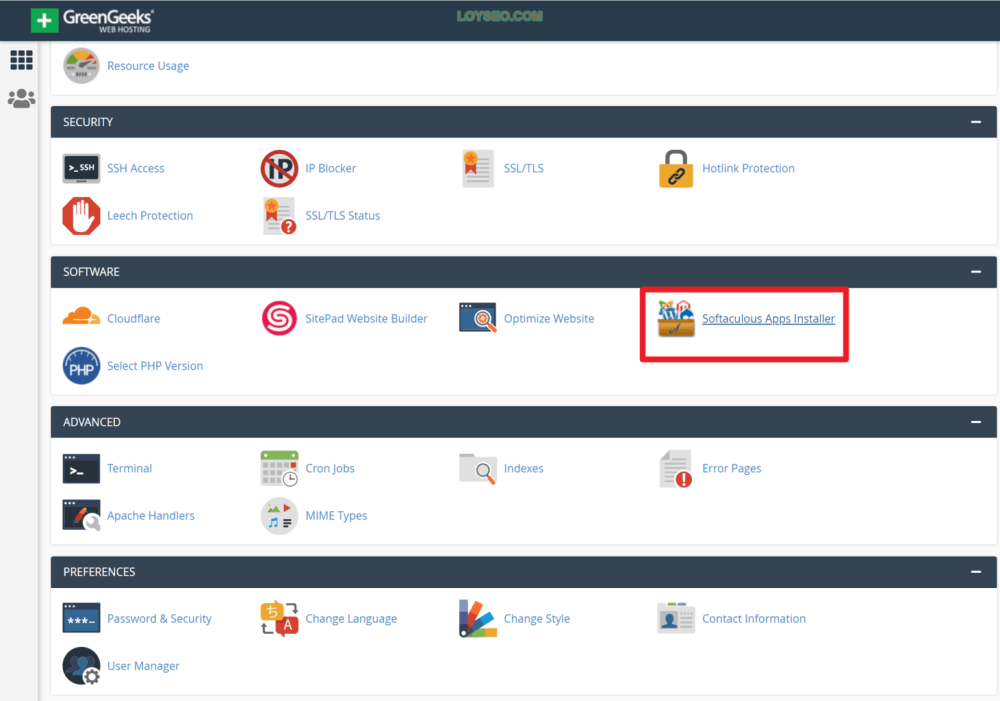The image size is (1000, 701).
Task: Click the GreenGeeks Web Hosting logo
Action: 92,20
